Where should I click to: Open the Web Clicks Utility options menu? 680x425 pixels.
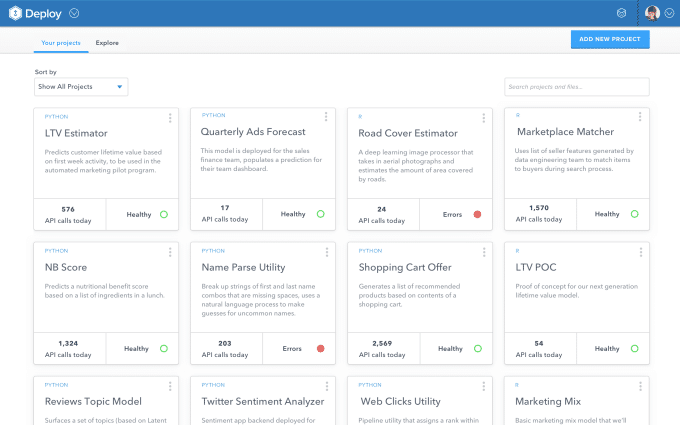(x=484, y=386)
